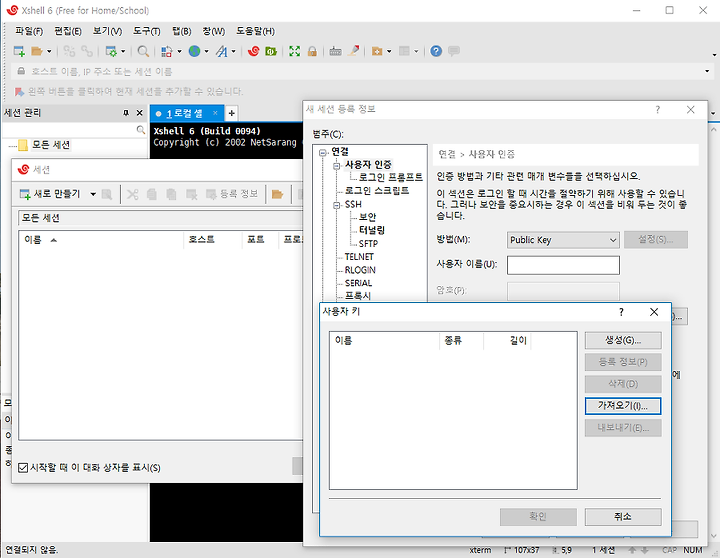
Task: Collapse the '연결' tree node
Action: coord(323,152)
